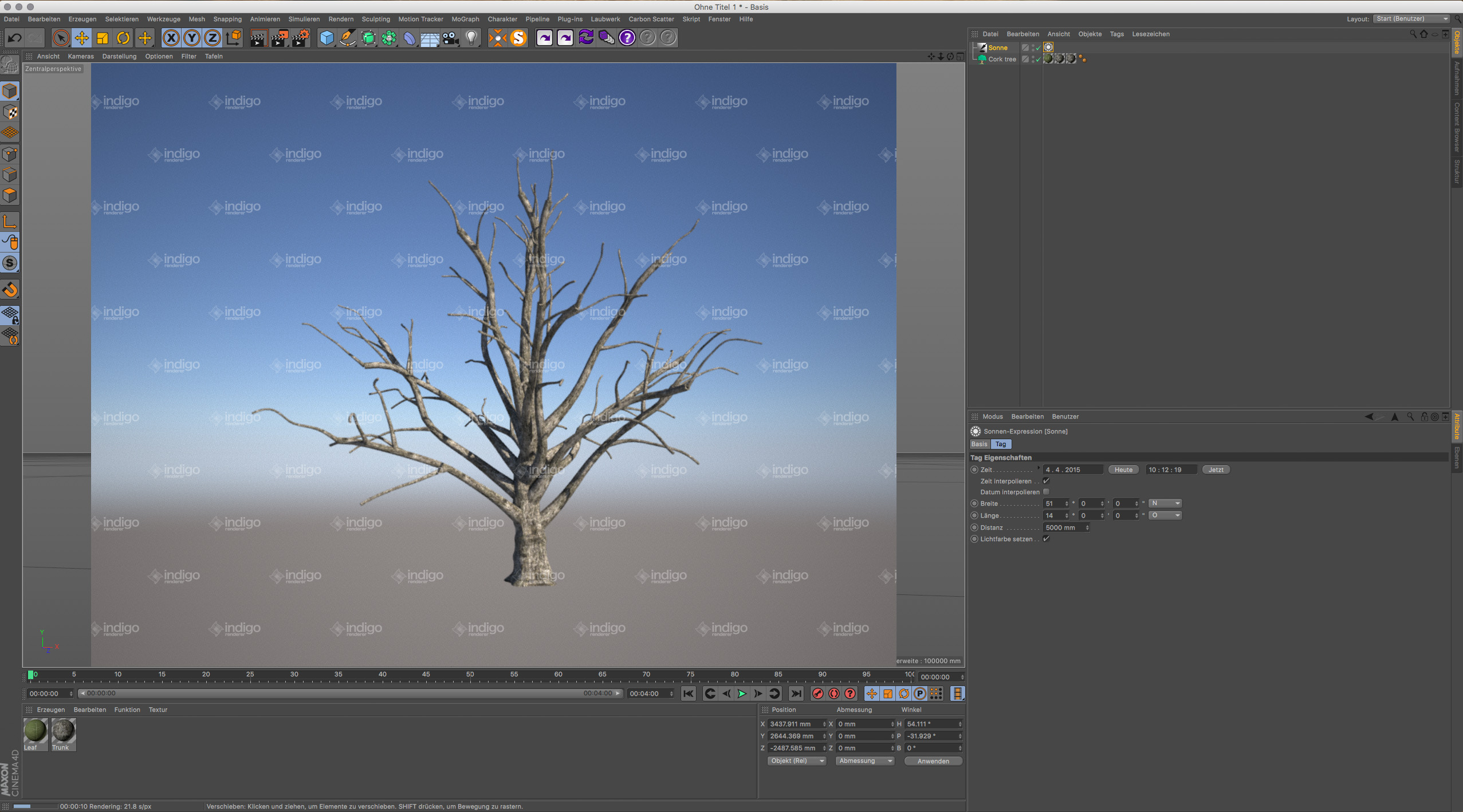The height and width of the screenshot is (812, 1463).
Task: Click the Jetzt button
Action: tap(1216, 470)
